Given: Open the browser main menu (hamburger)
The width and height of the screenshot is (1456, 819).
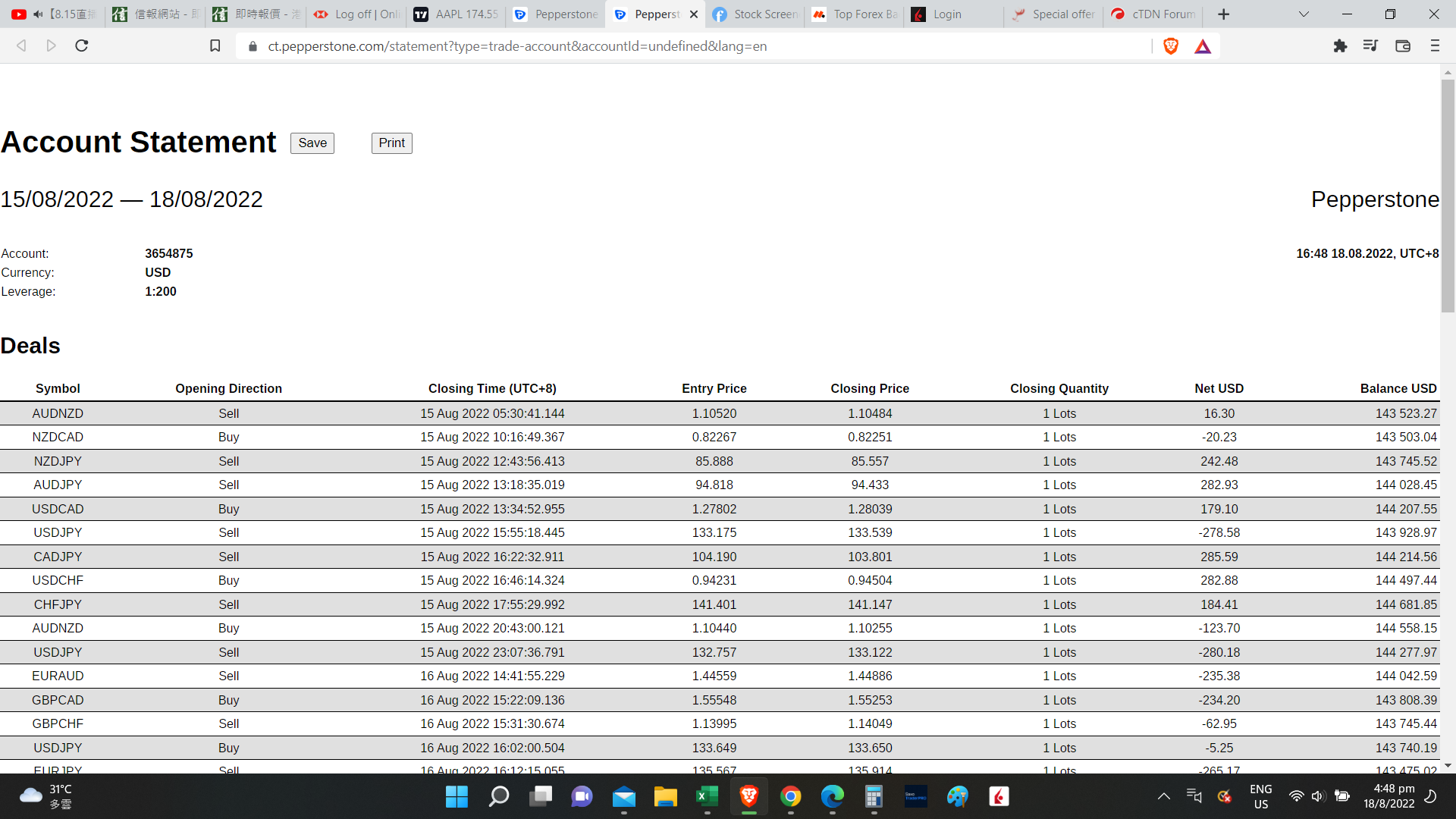Looking at the screenshot, I should coord(1435,46).
